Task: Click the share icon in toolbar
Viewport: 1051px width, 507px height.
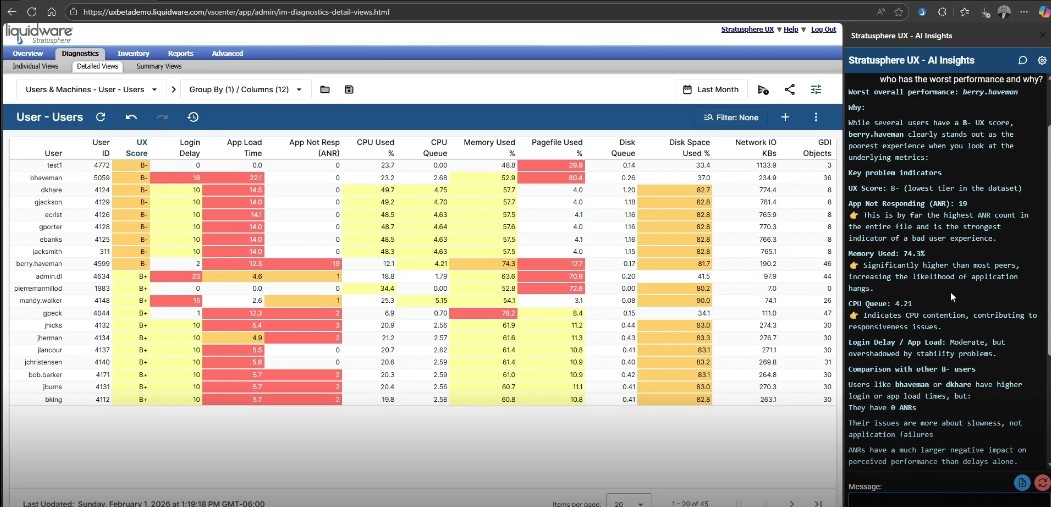Action: point(790,90)
